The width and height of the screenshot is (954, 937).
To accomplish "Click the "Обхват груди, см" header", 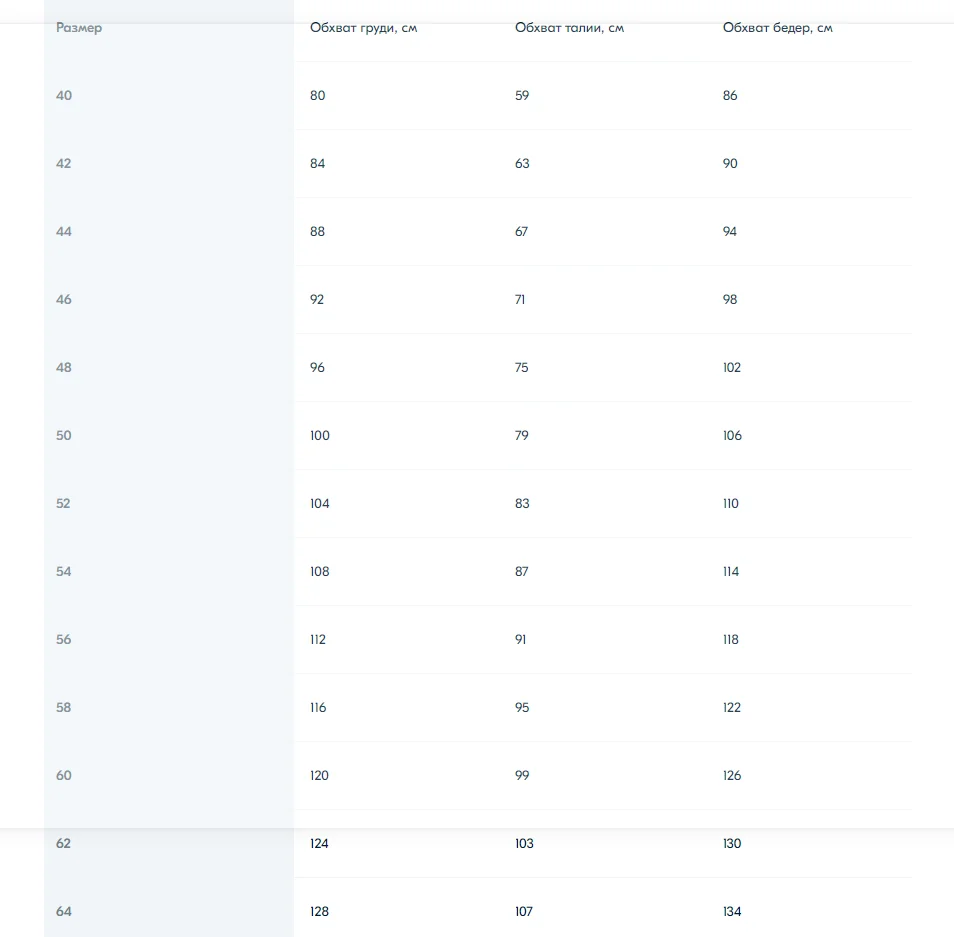I will pos(363,28).
